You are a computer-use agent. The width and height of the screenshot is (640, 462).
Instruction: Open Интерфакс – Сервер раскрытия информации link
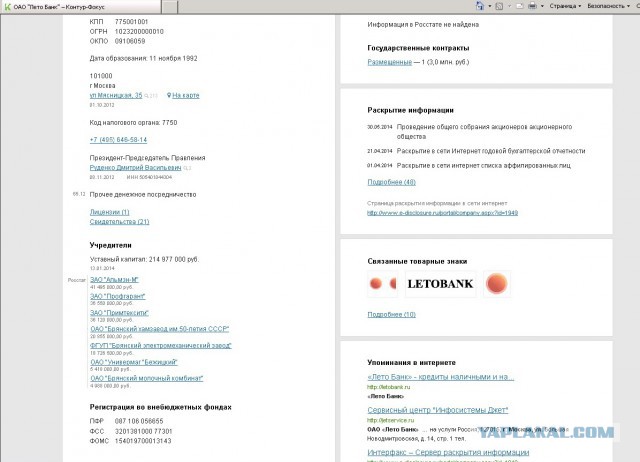pyautogui.click(x=448, y=452)
